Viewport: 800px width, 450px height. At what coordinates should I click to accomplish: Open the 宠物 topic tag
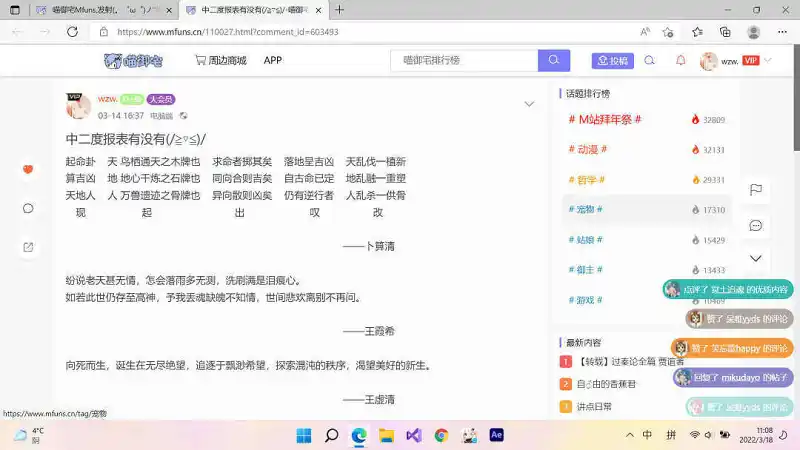pyautogui.click(x=586, y=209)
